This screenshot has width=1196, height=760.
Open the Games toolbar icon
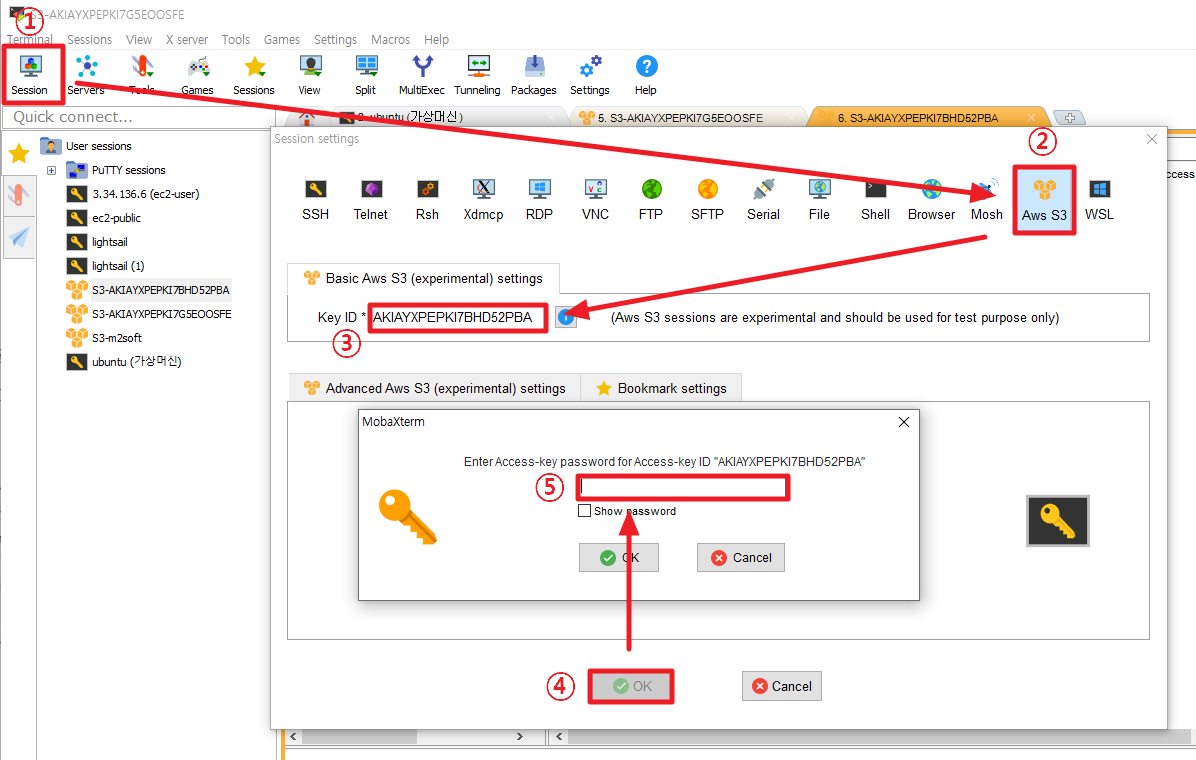click(x=198, y=75)
